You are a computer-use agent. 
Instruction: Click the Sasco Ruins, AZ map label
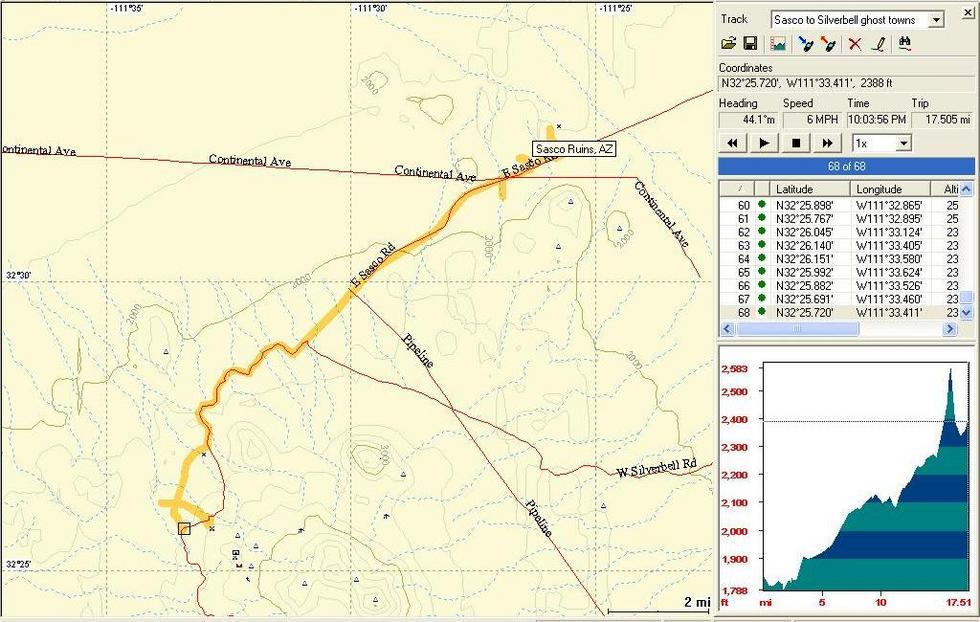tap(574, 149)
